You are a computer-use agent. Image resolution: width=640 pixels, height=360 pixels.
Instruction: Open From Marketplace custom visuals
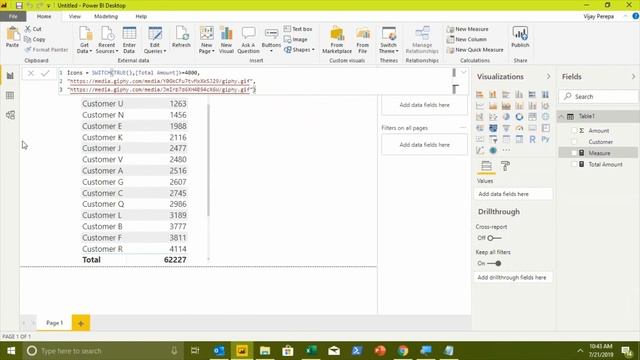[337, 40]
